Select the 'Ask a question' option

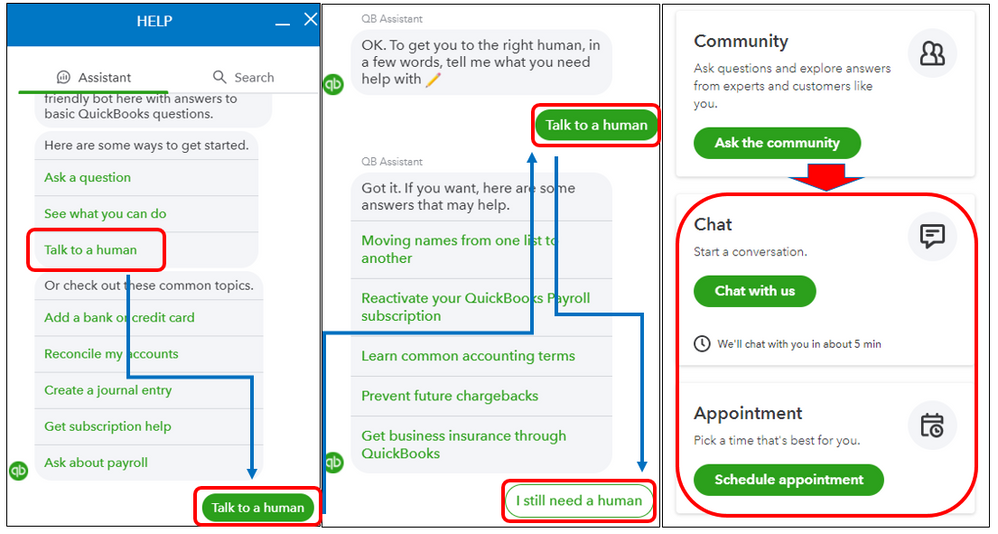pos(88,178)
